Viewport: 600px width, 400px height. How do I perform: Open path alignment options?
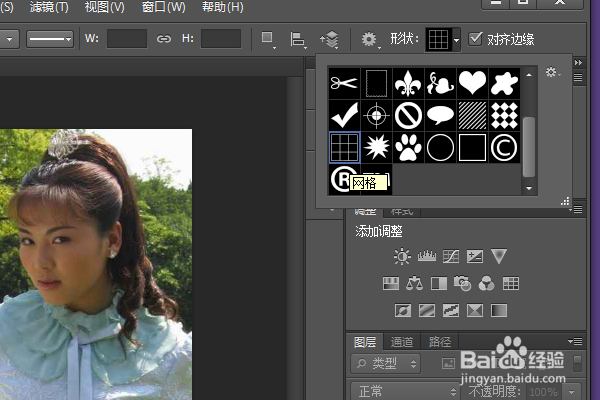tap(298, 39)
